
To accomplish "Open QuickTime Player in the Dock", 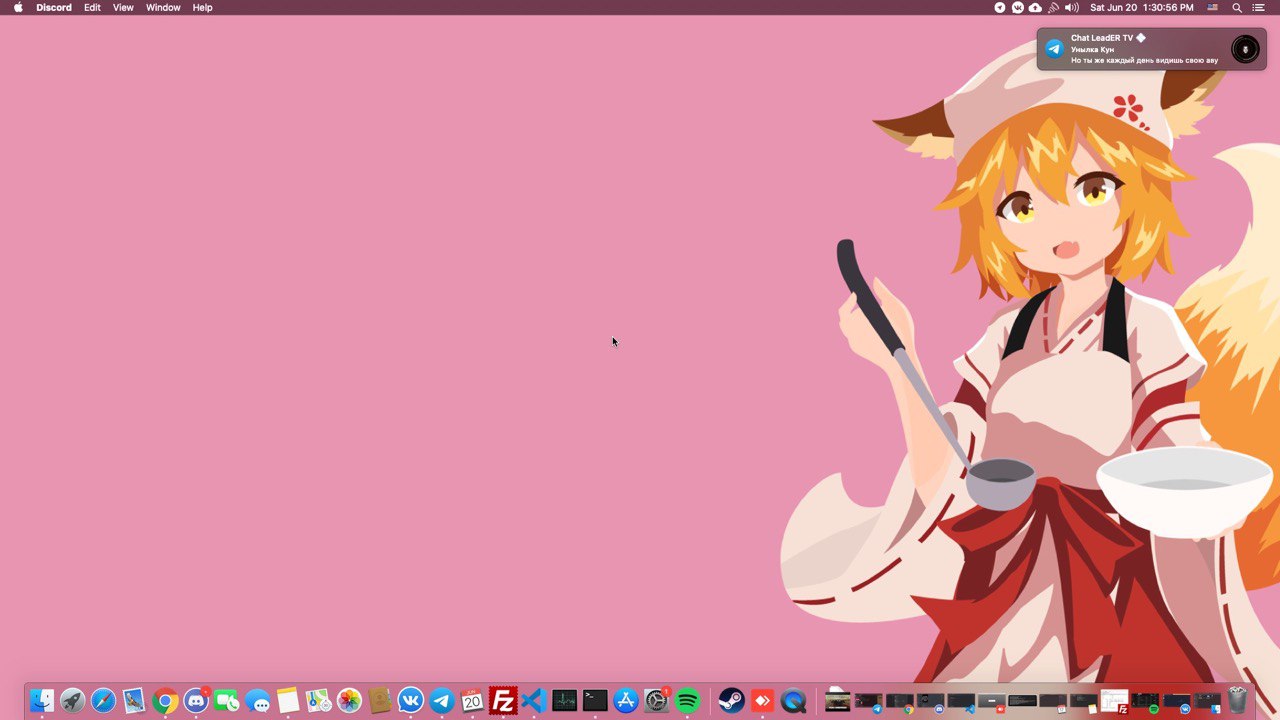I will coord(794,701).
